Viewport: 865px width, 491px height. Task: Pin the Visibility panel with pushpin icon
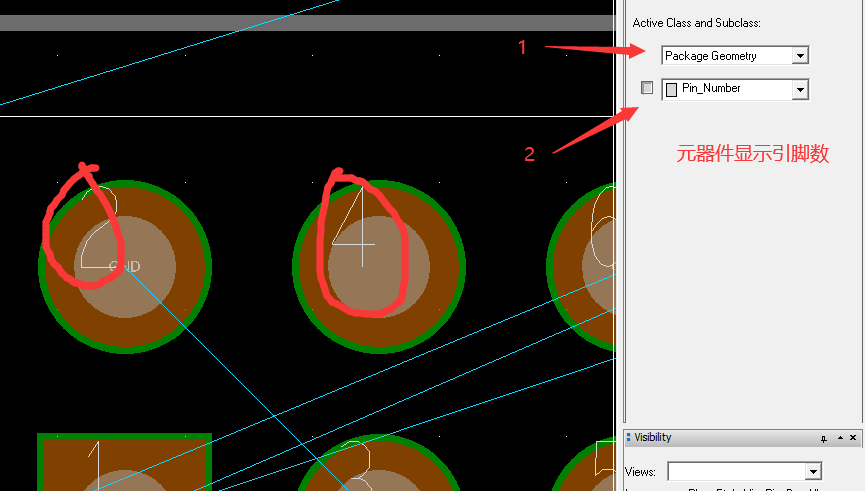pyautogui.click(x=823, y=438)
